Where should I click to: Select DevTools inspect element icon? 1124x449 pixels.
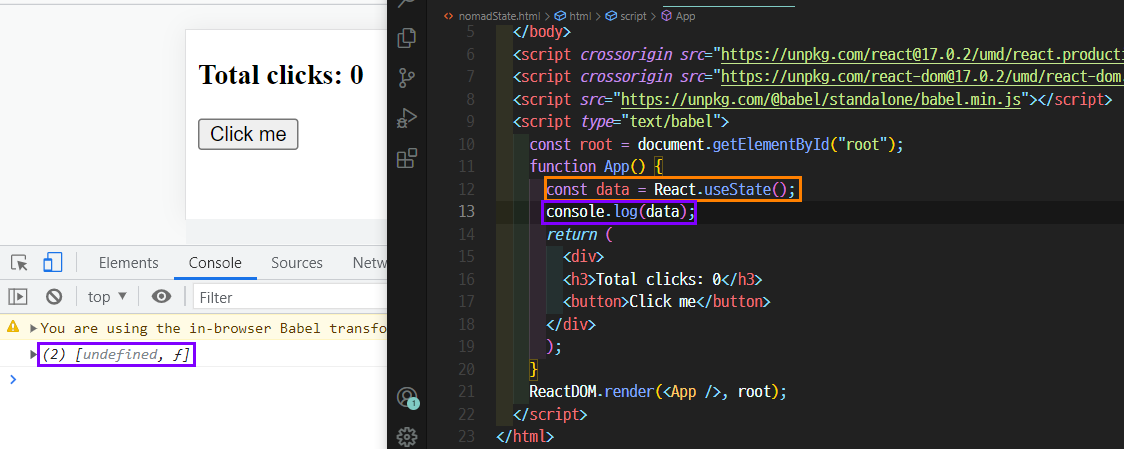pyautogui.click(x=20, y=263)
